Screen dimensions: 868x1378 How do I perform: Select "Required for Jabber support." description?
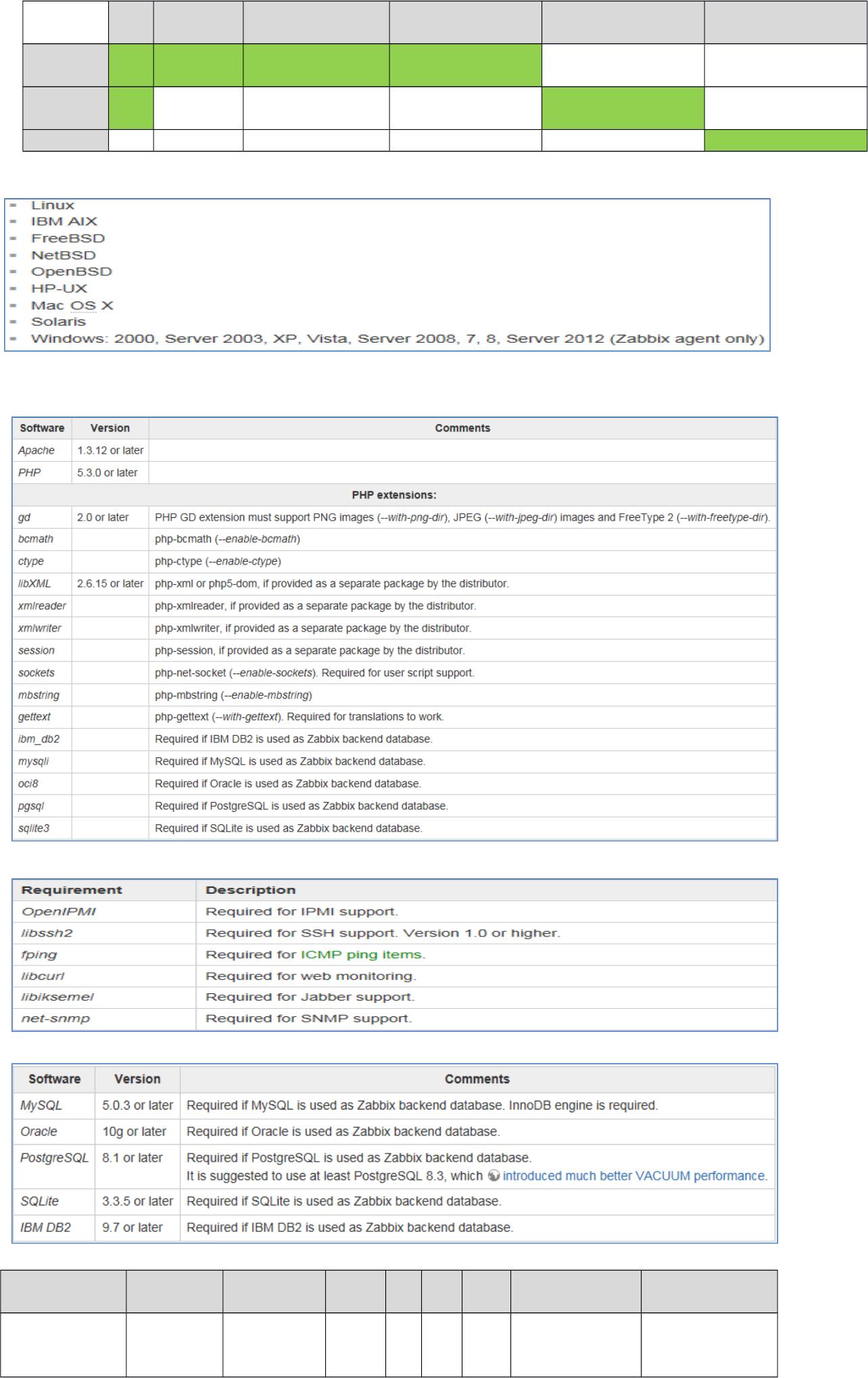coord(310,997)
